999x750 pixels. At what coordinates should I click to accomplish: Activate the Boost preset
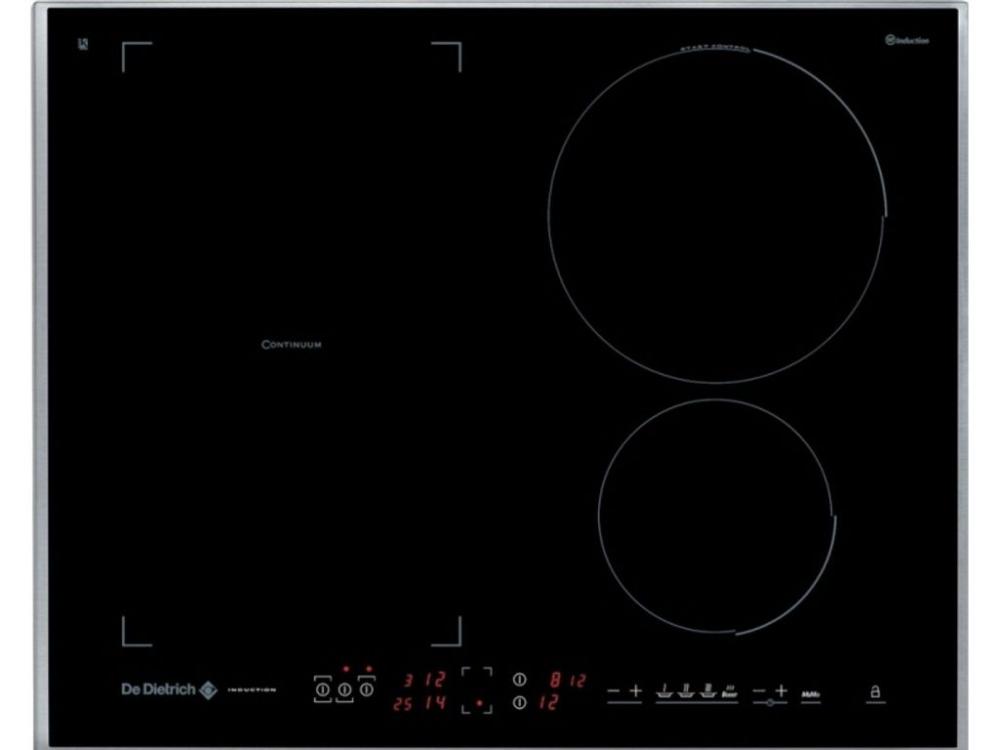pos(730,692)
